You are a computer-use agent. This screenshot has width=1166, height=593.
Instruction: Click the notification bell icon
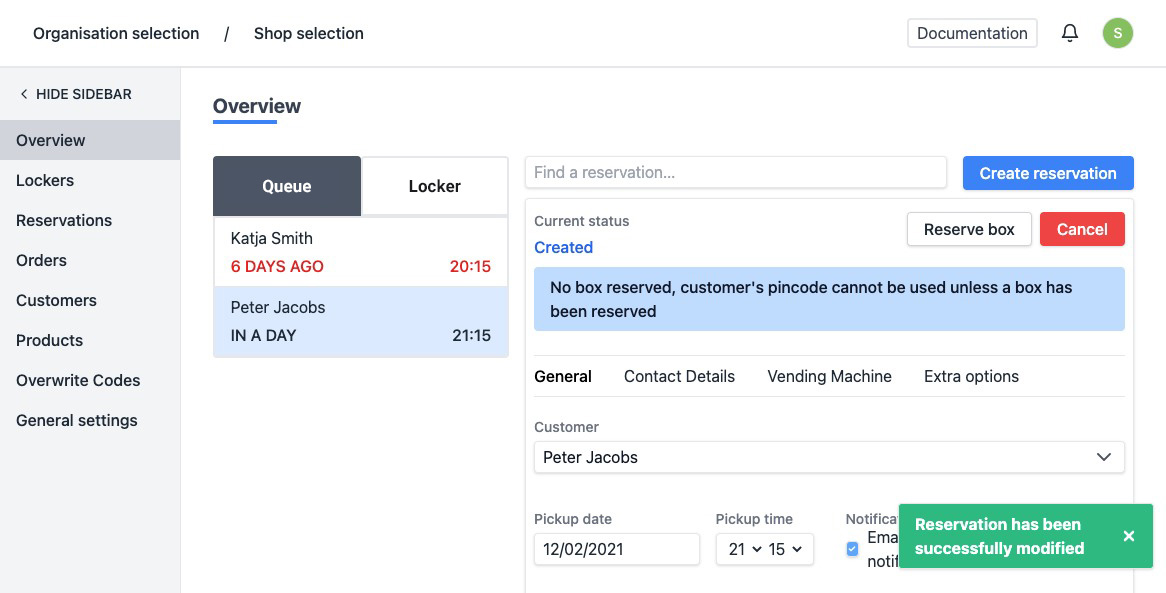1070,33
